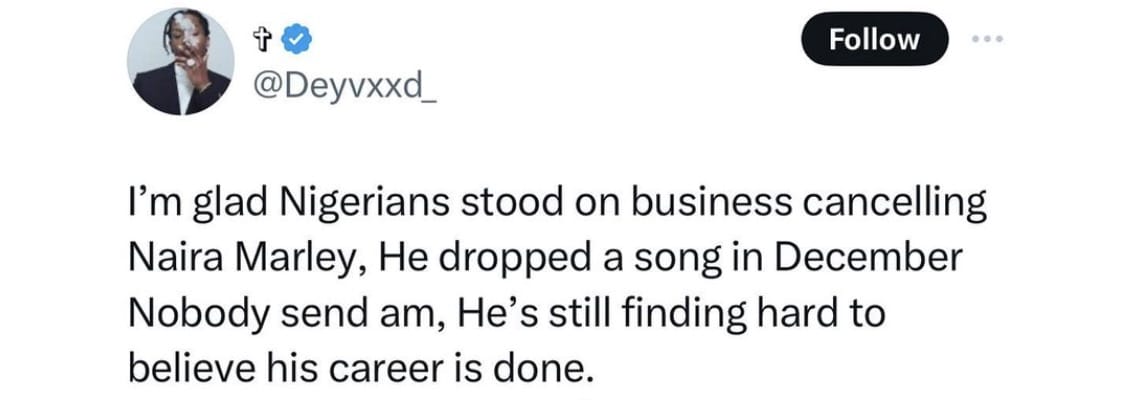Click the blue verified badge
The height and width of the screenshot is (400, 1124).
[x=296, y=41]
